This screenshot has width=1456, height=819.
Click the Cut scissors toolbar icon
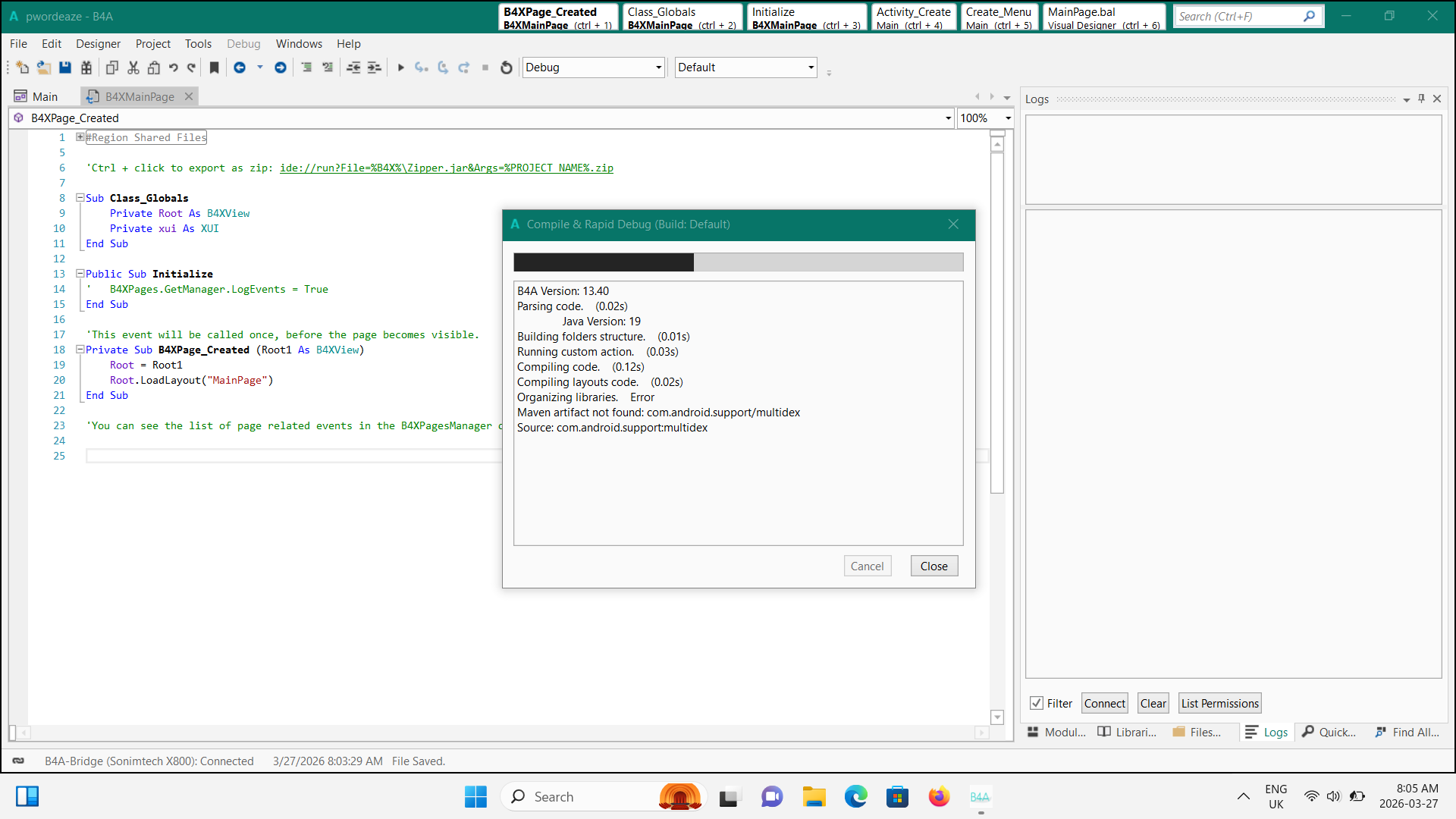(x=133, y=67)
